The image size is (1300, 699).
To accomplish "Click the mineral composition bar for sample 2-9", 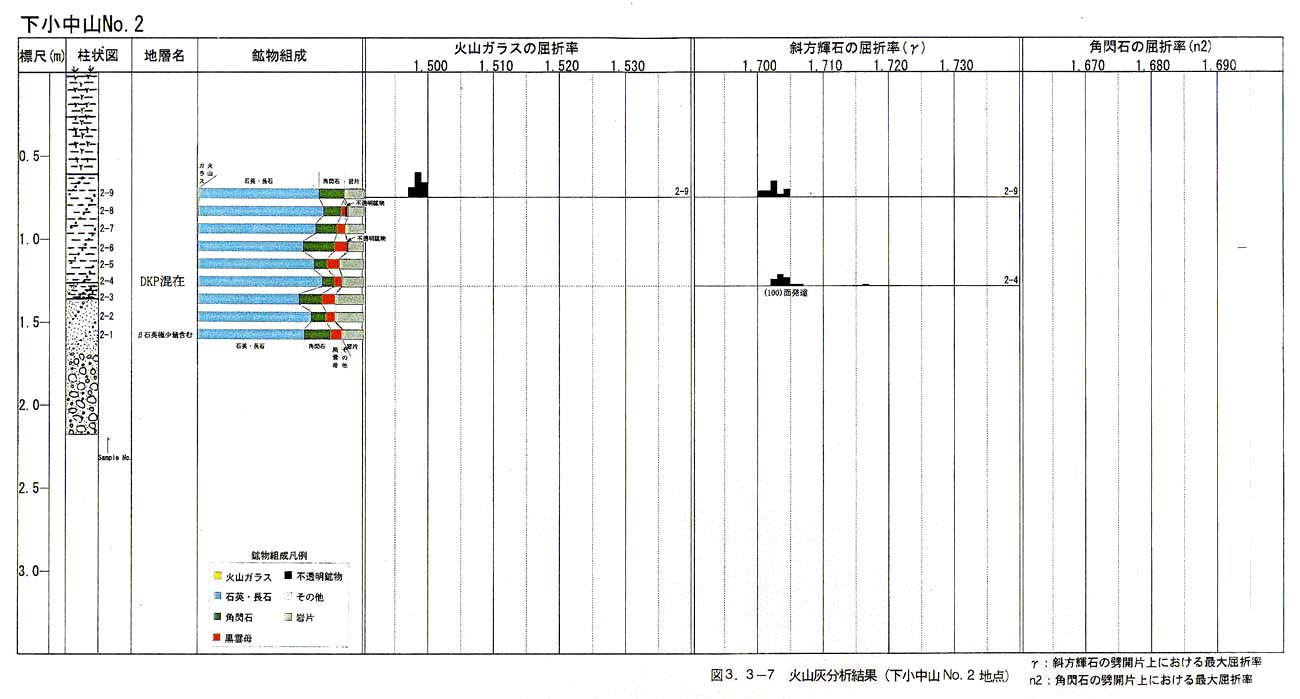I will click(282, 193).
